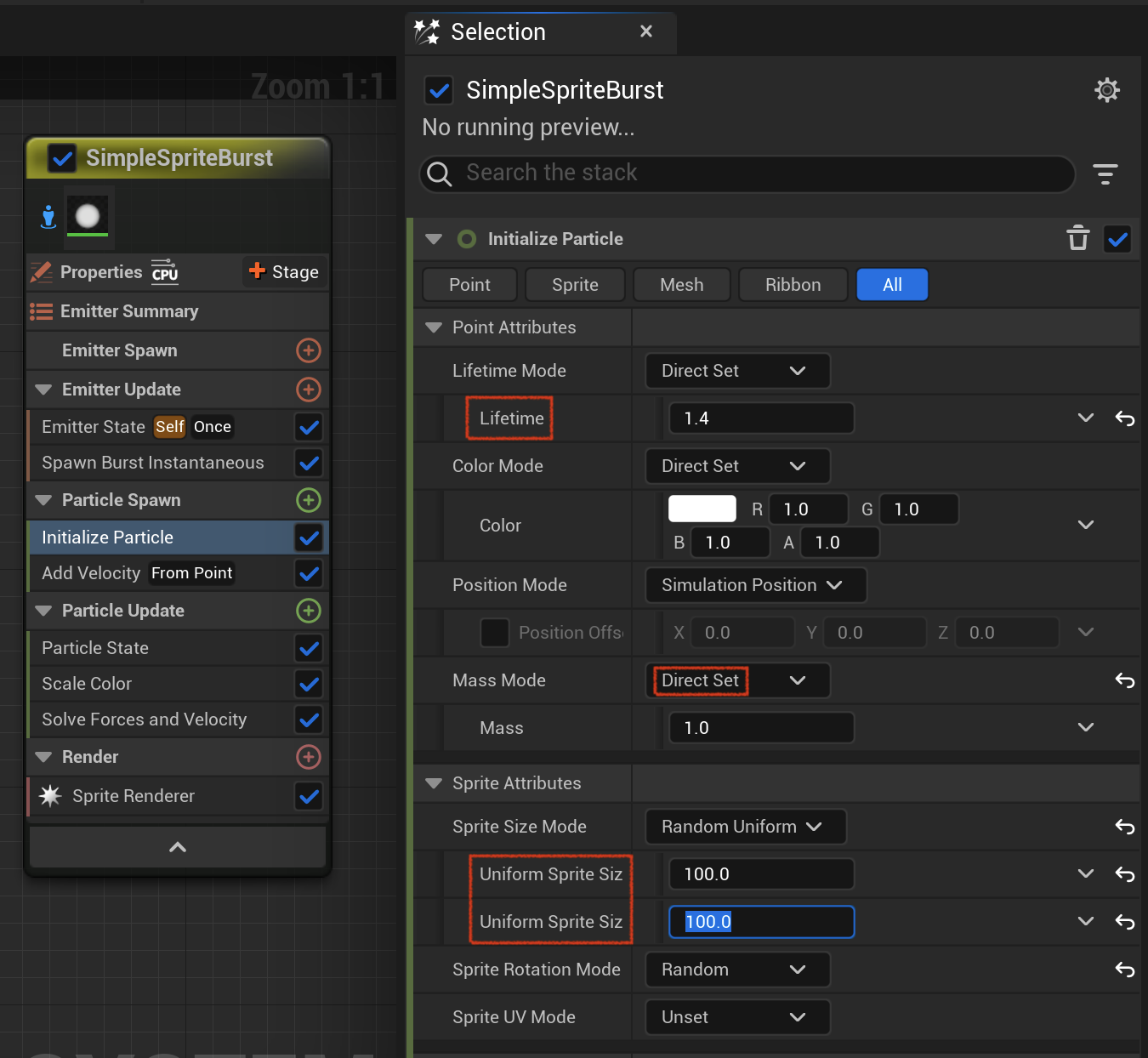1148x1058 pixels.
Task: Click the Color R value field
Action: [x=809, y=509]
